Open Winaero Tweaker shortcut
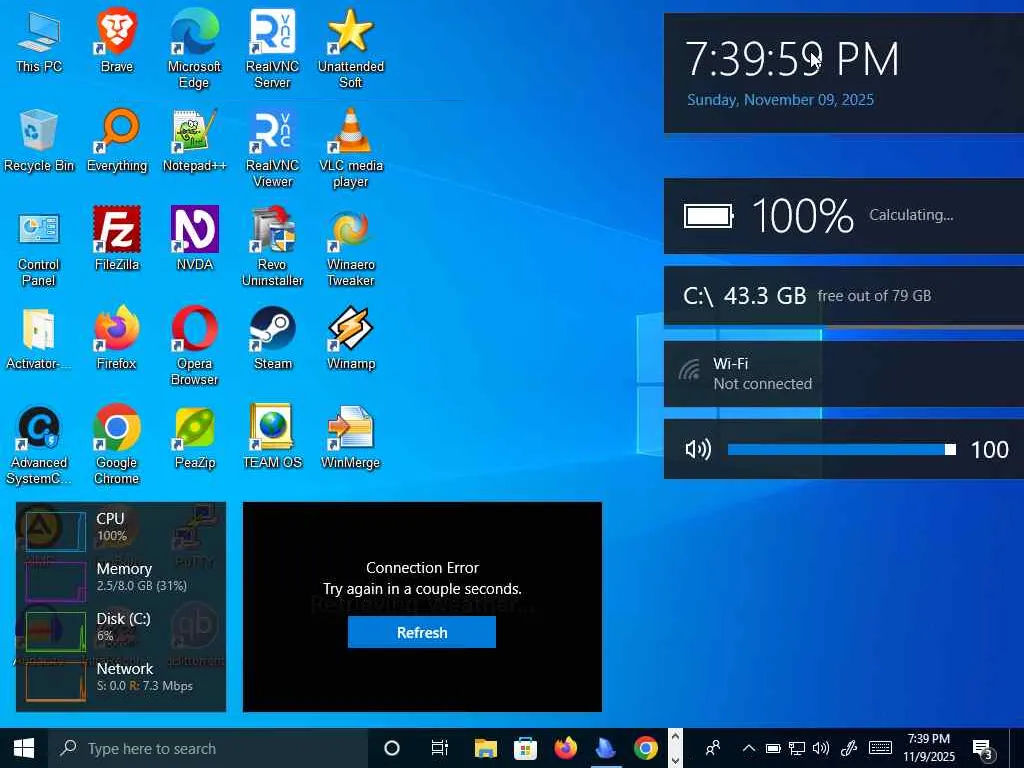The width and height of the screenshot is (1024, 768). pyautogui.click(x=351, y=248)
